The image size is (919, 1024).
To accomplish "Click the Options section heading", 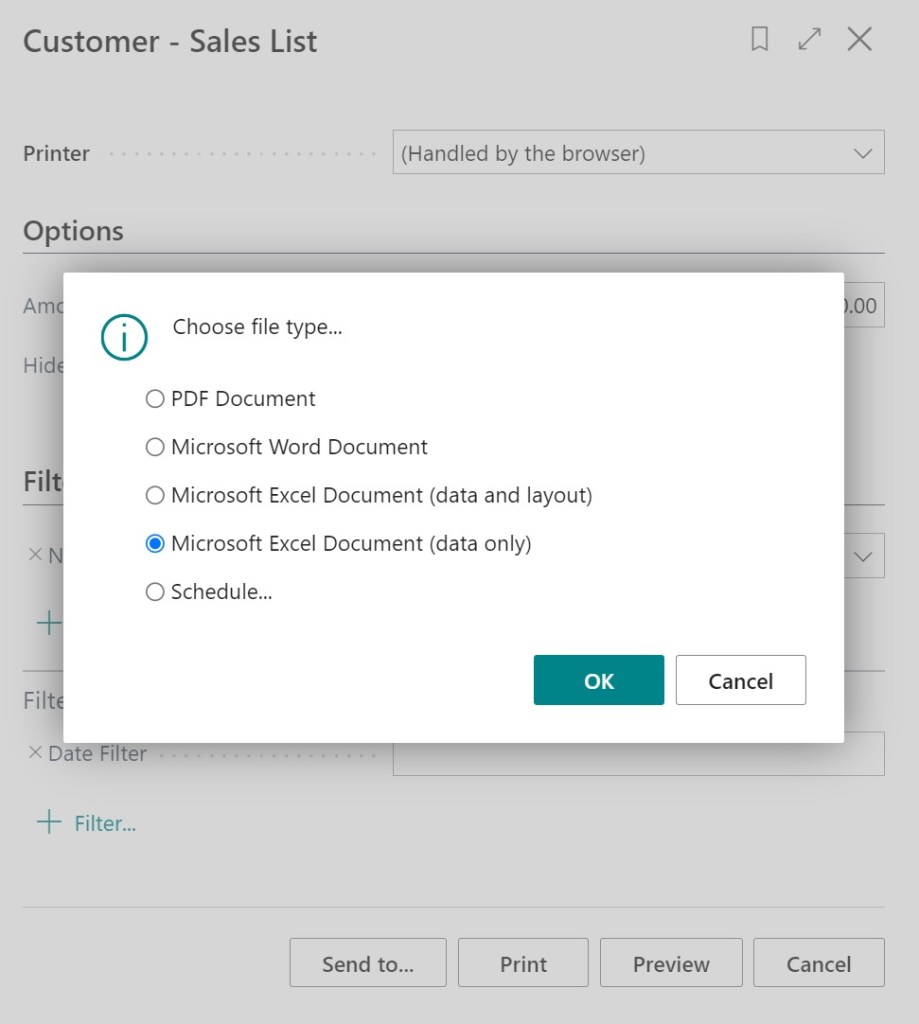I will pyautogui.click(x=73, y=231).
